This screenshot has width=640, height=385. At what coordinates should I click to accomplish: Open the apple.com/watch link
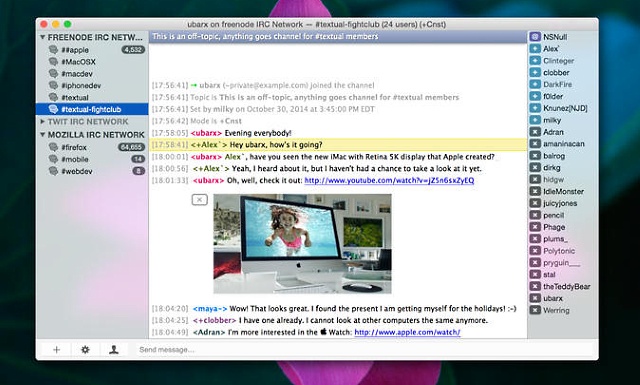click(407, 332)
